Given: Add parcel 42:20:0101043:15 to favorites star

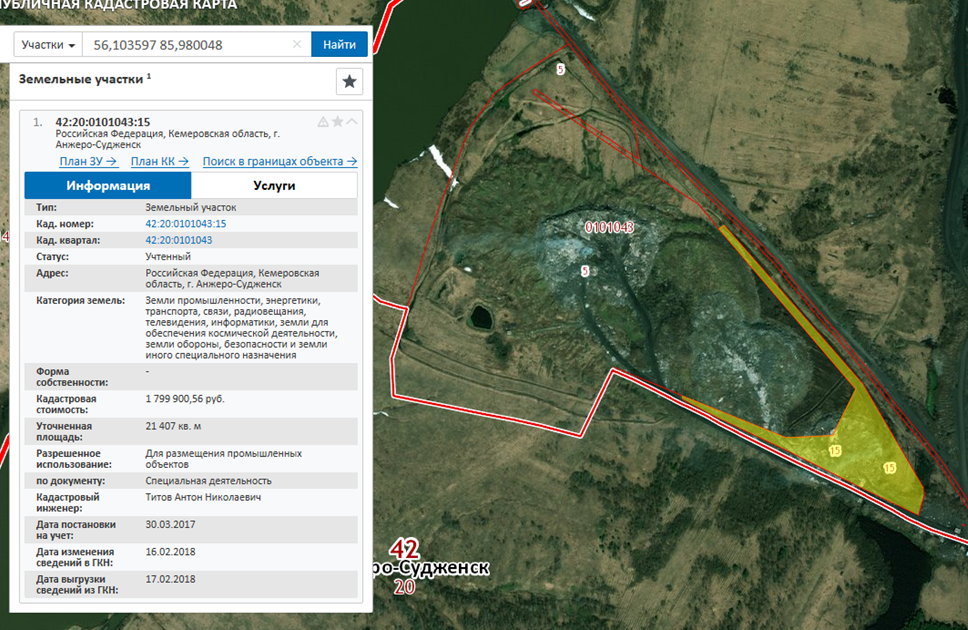Looking at the screenshot, I should click(337, 122).
